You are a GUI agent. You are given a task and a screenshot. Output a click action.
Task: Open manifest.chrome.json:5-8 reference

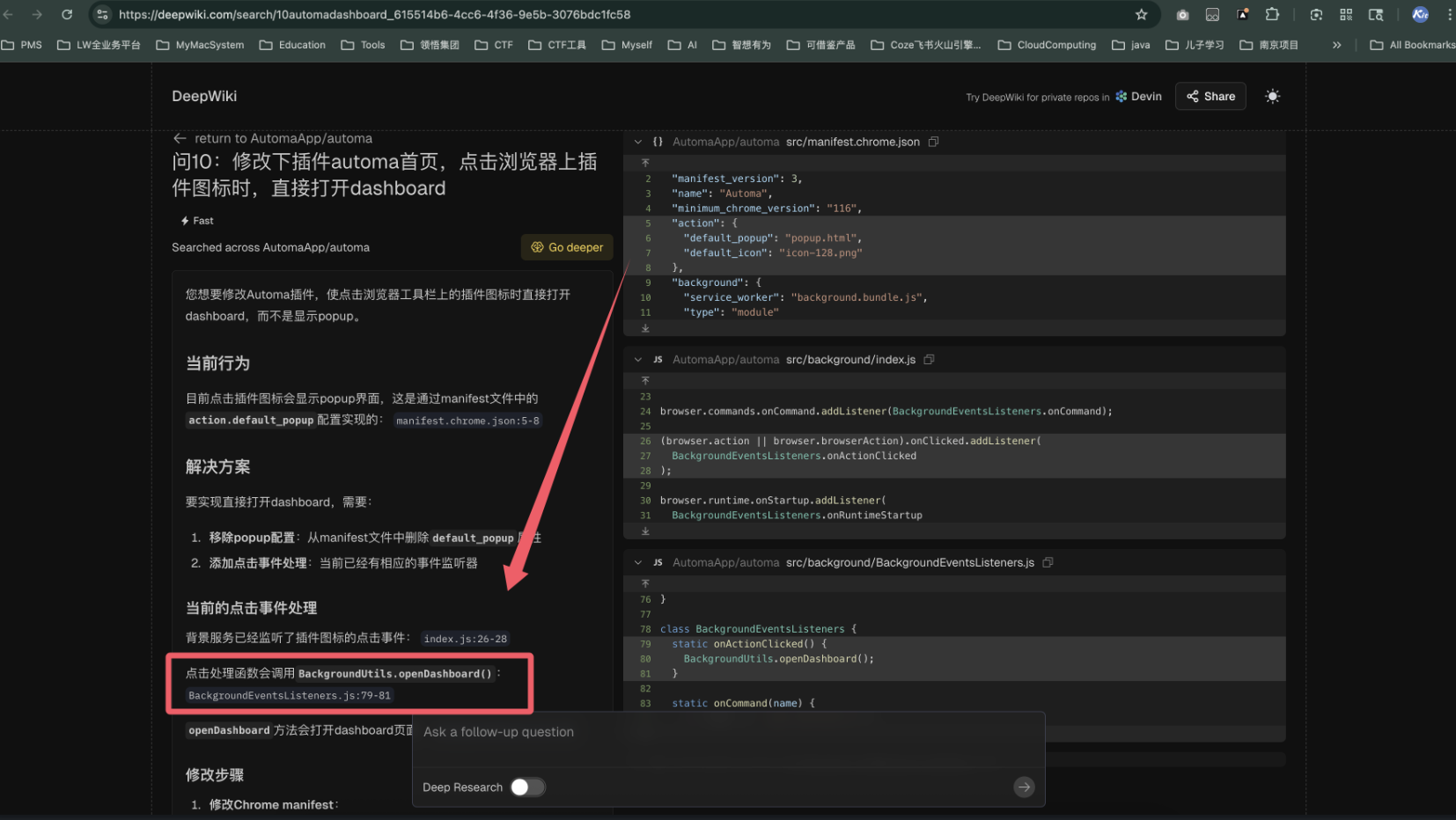pyautogui.click(x=467, y=421)
